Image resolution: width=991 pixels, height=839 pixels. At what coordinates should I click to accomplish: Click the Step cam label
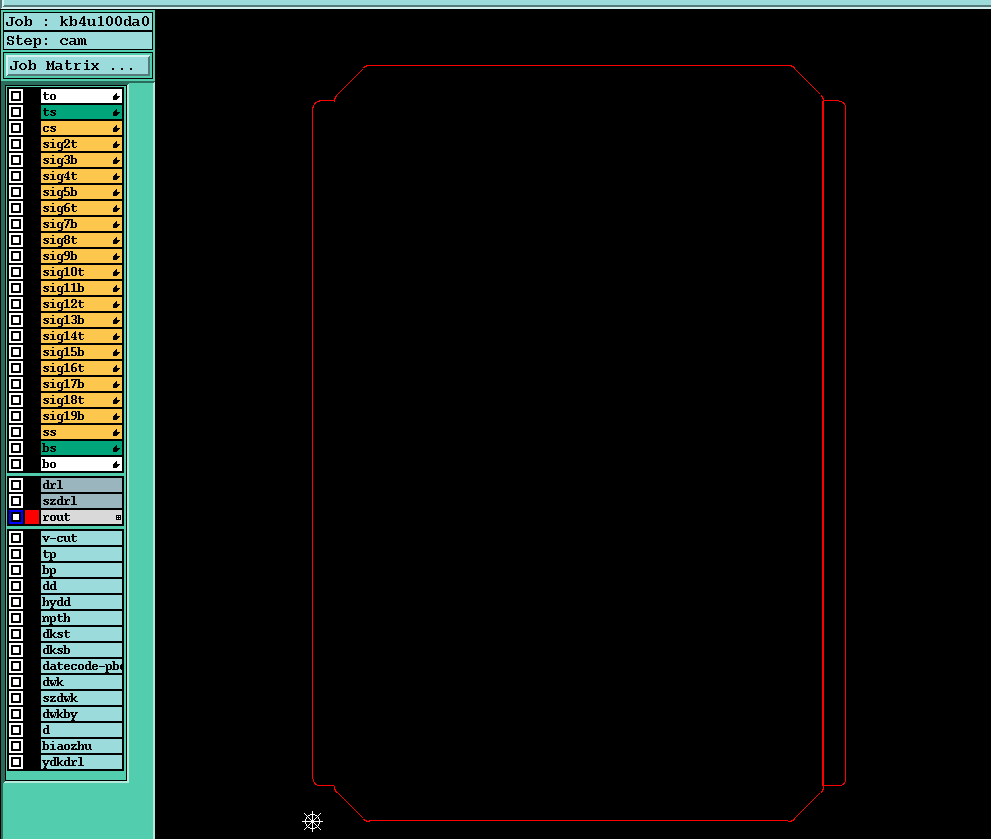pos(78,41)
